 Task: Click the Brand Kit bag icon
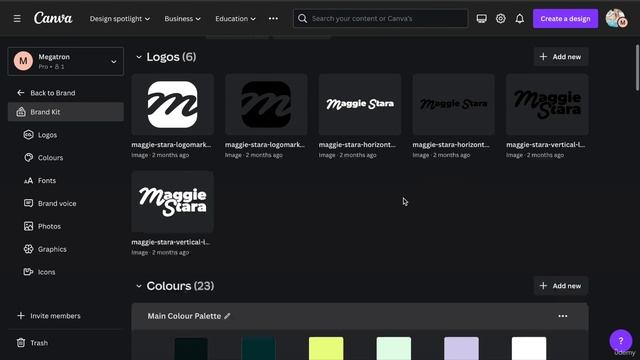[21, 112]
